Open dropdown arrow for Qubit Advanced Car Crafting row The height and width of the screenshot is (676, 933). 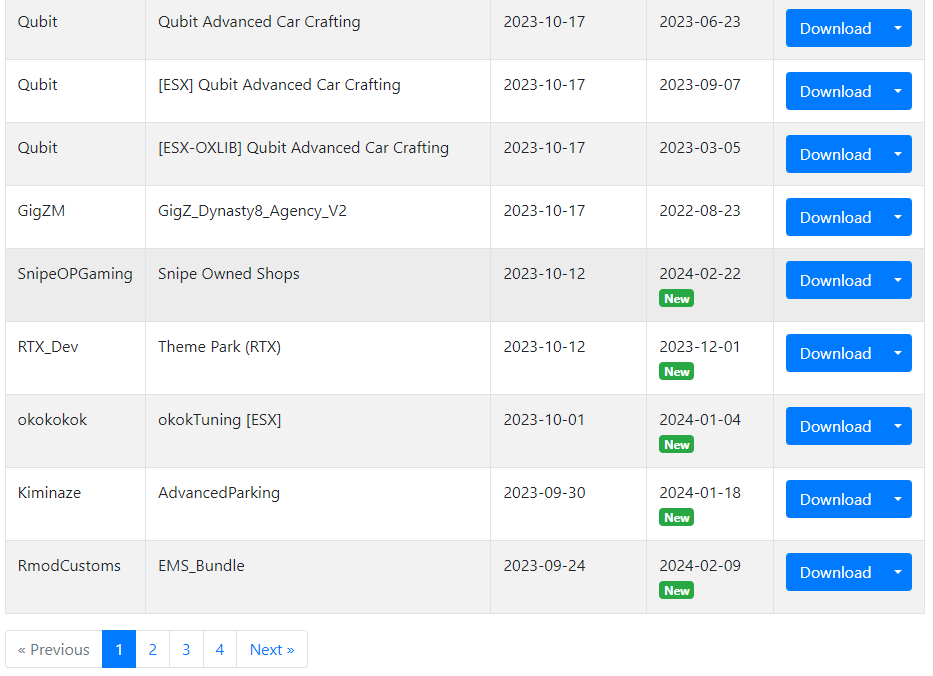tap(898, 28)
